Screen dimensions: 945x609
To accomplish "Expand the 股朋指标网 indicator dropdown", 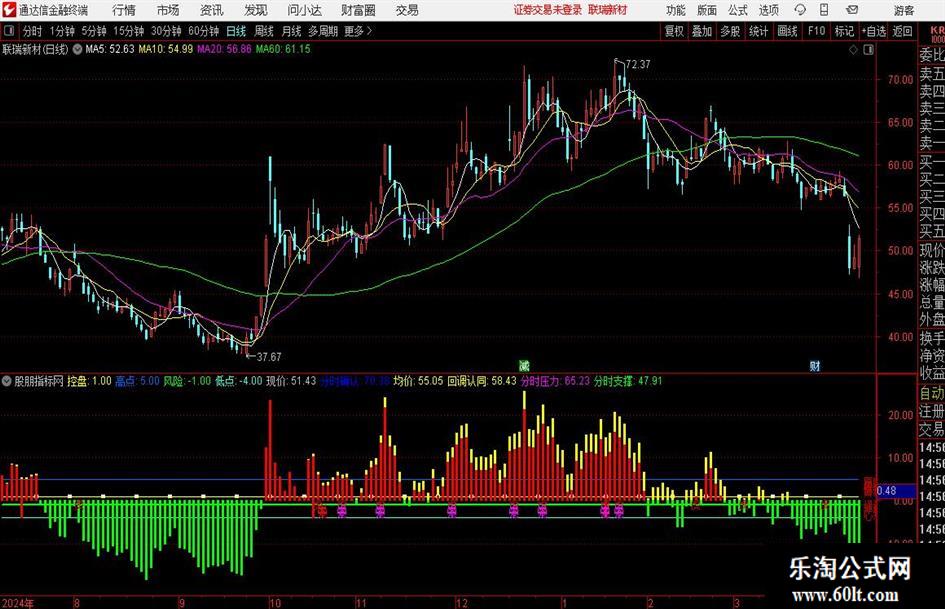I will pyautogui.click(x=7, y=381).
